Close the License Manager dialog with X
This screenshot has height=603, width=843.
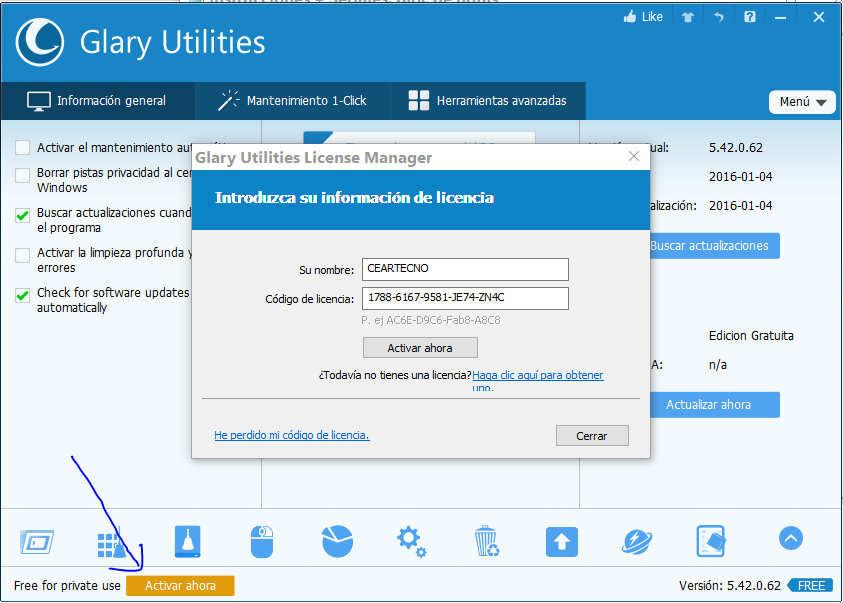tap(634, 156)
